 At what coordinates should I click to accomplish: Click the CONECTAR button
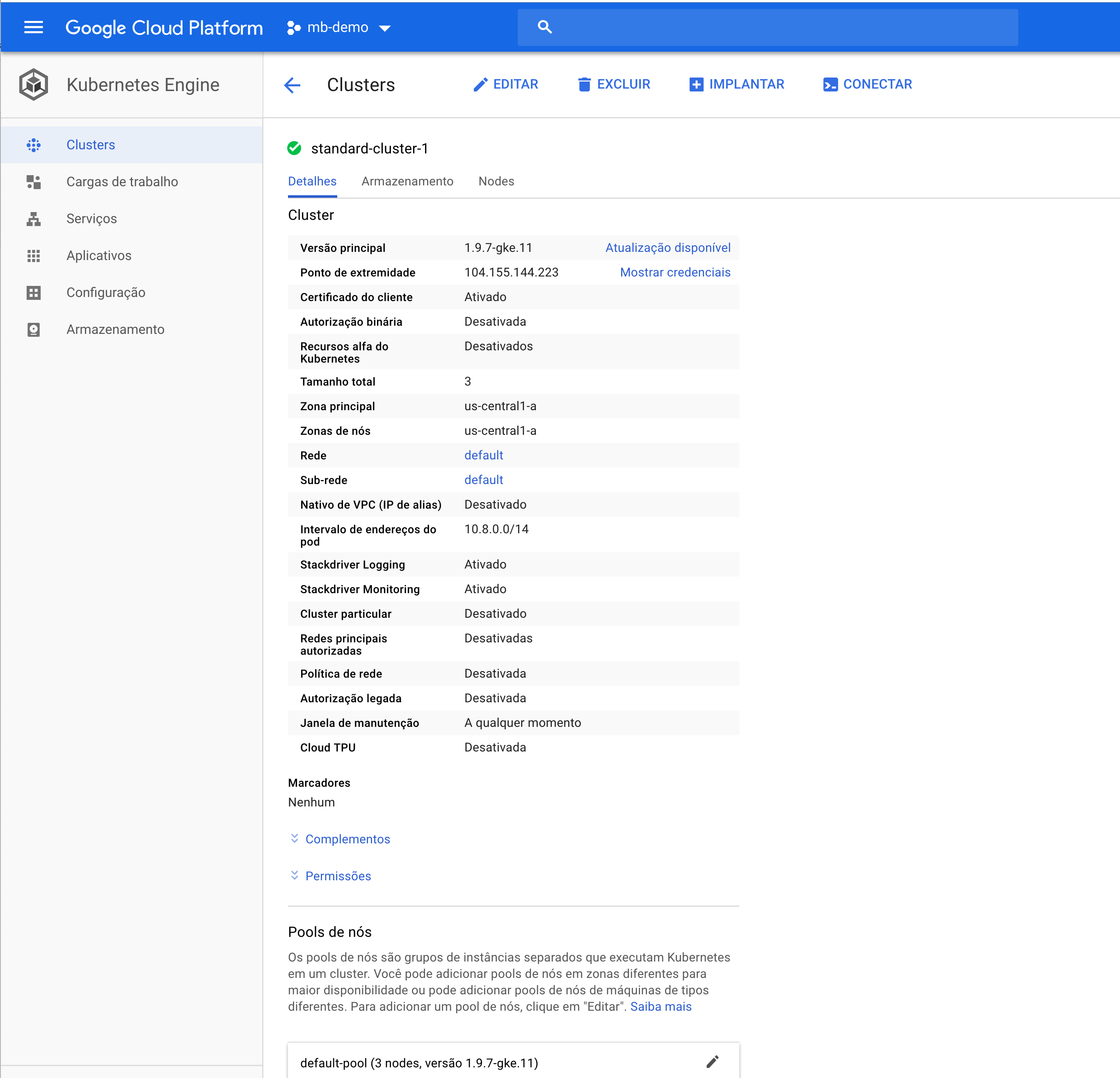(x=867, y=85)
